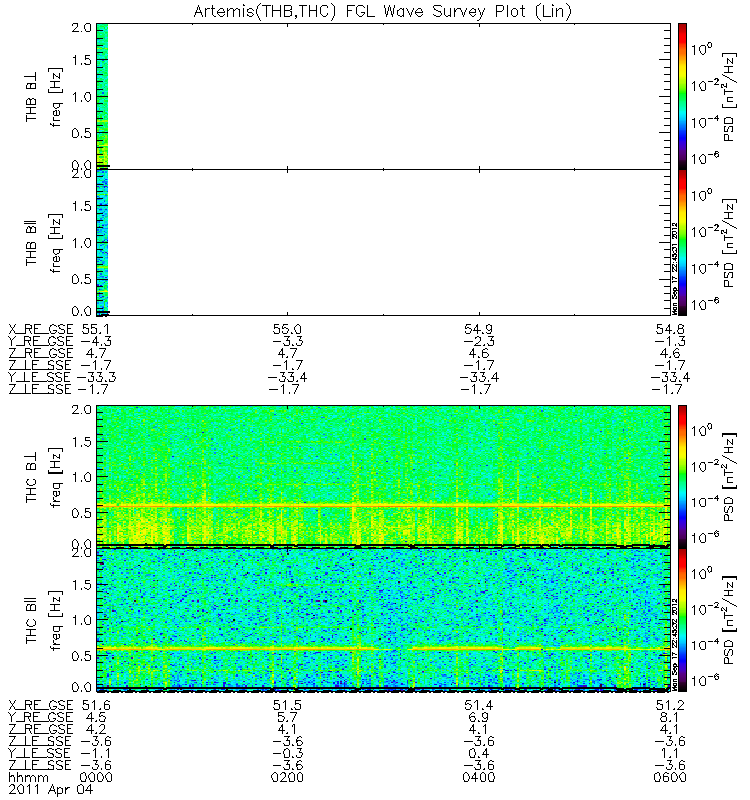Click the Y_LE_SSE value '0.4'

[479, 754]
